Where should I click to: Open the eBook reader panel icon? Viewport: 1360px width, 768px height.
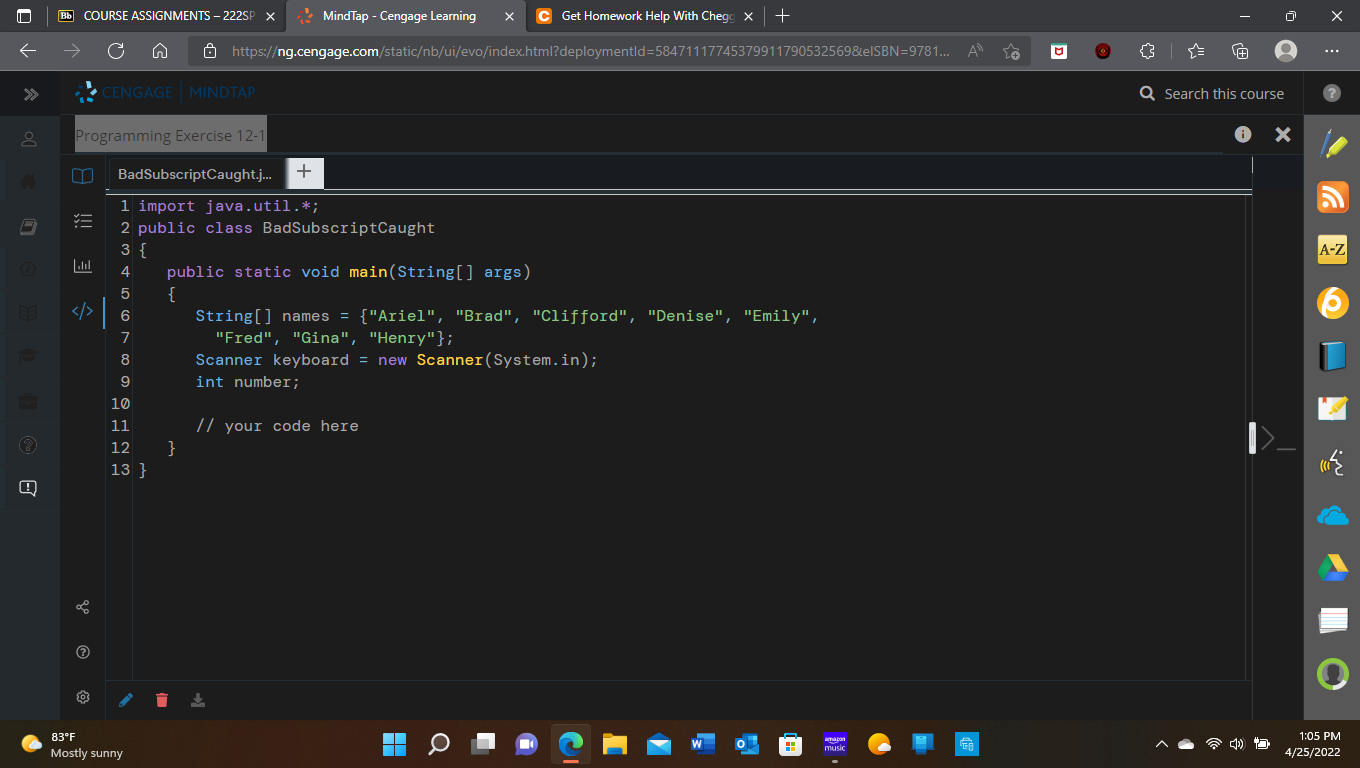point(83,176)
